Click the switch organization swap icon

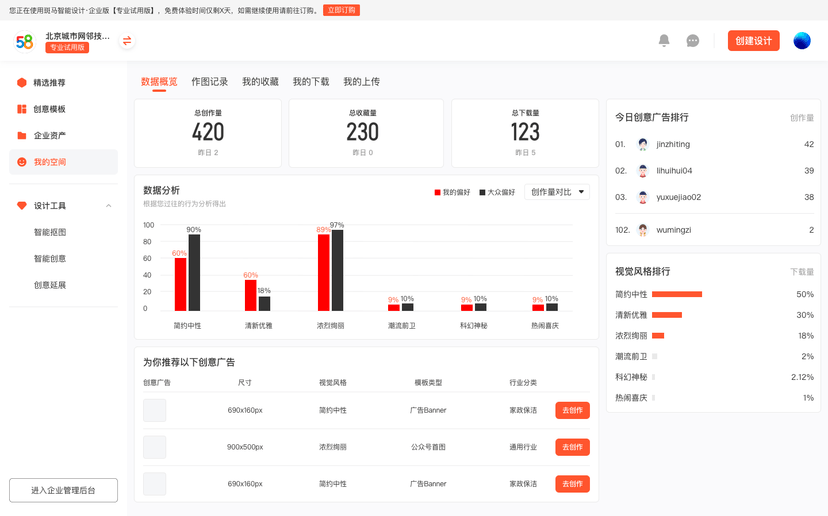click(127, 41)
